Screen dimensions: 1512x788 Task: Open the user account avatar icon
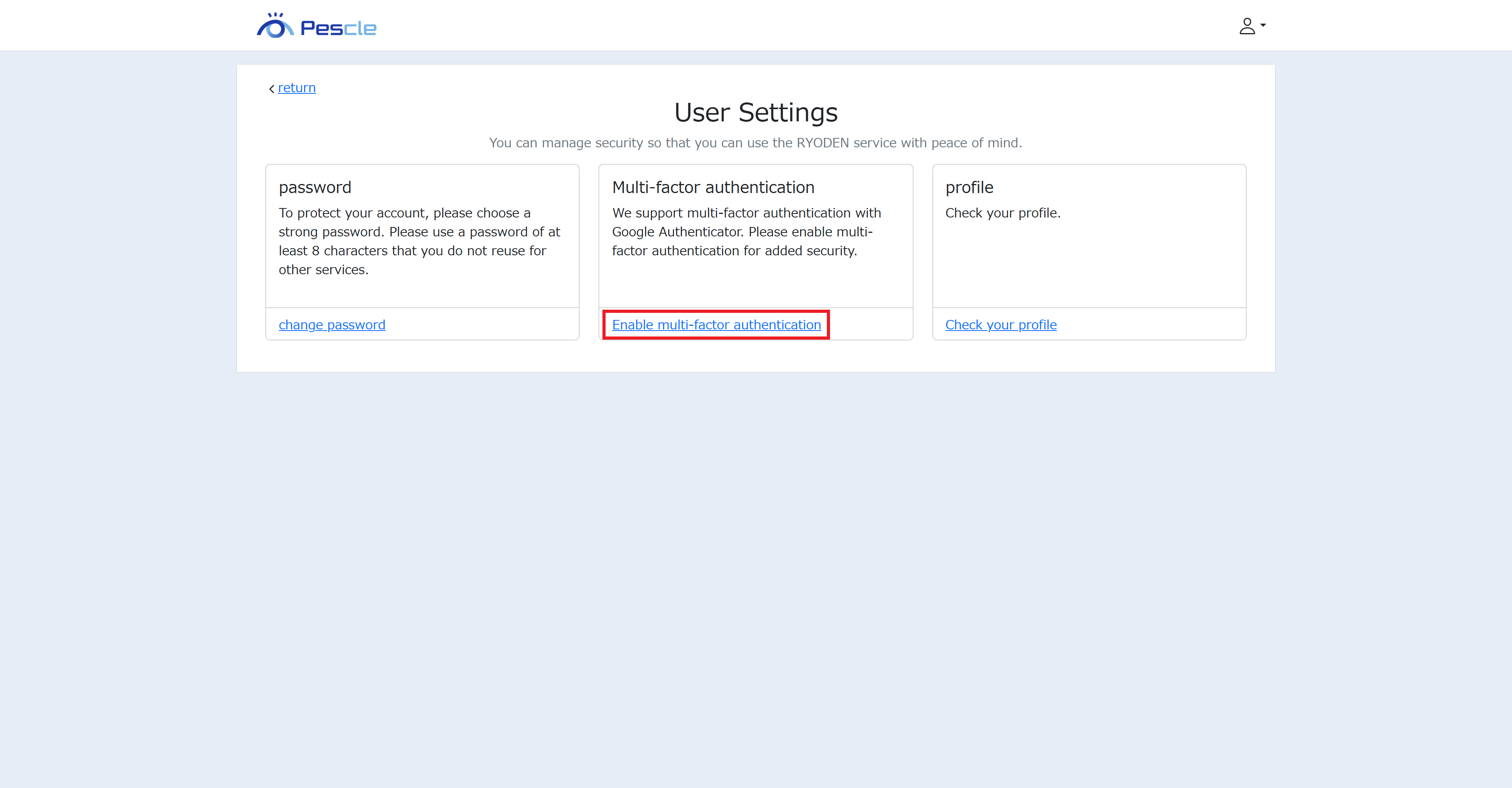1247,26
